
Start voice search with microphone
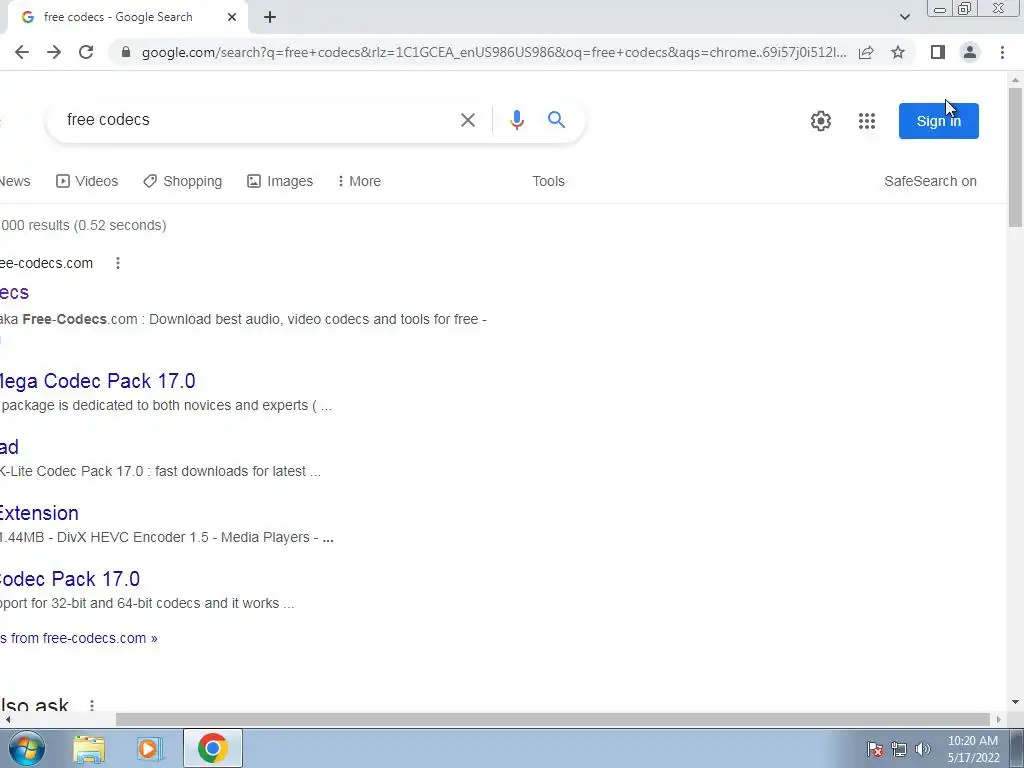point(517,120)
